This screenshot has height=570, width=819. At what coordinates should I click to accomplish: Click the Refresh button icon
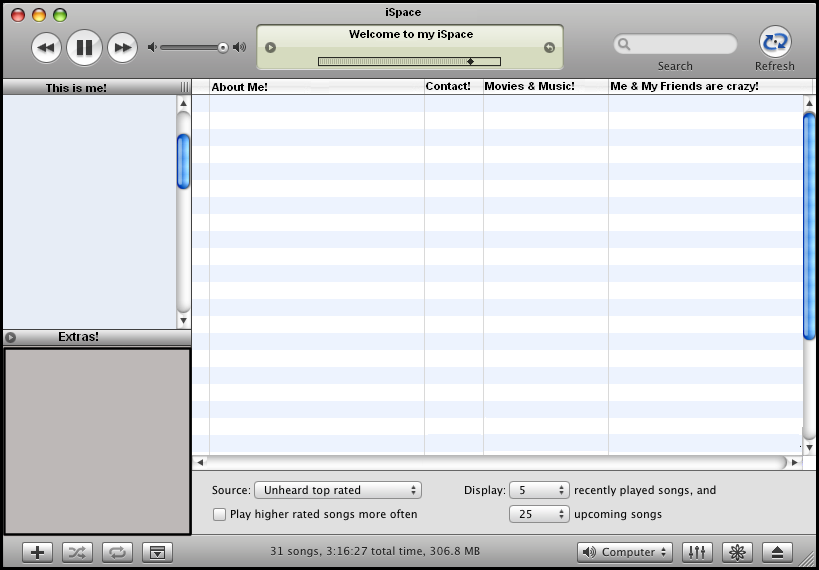pyautogui.click(x=775, y=42)
